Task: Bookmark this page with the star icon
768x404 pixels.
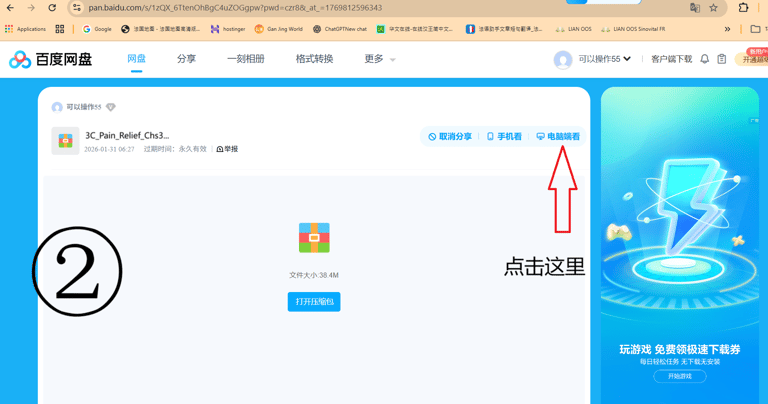Action: [x=714, y=8]
